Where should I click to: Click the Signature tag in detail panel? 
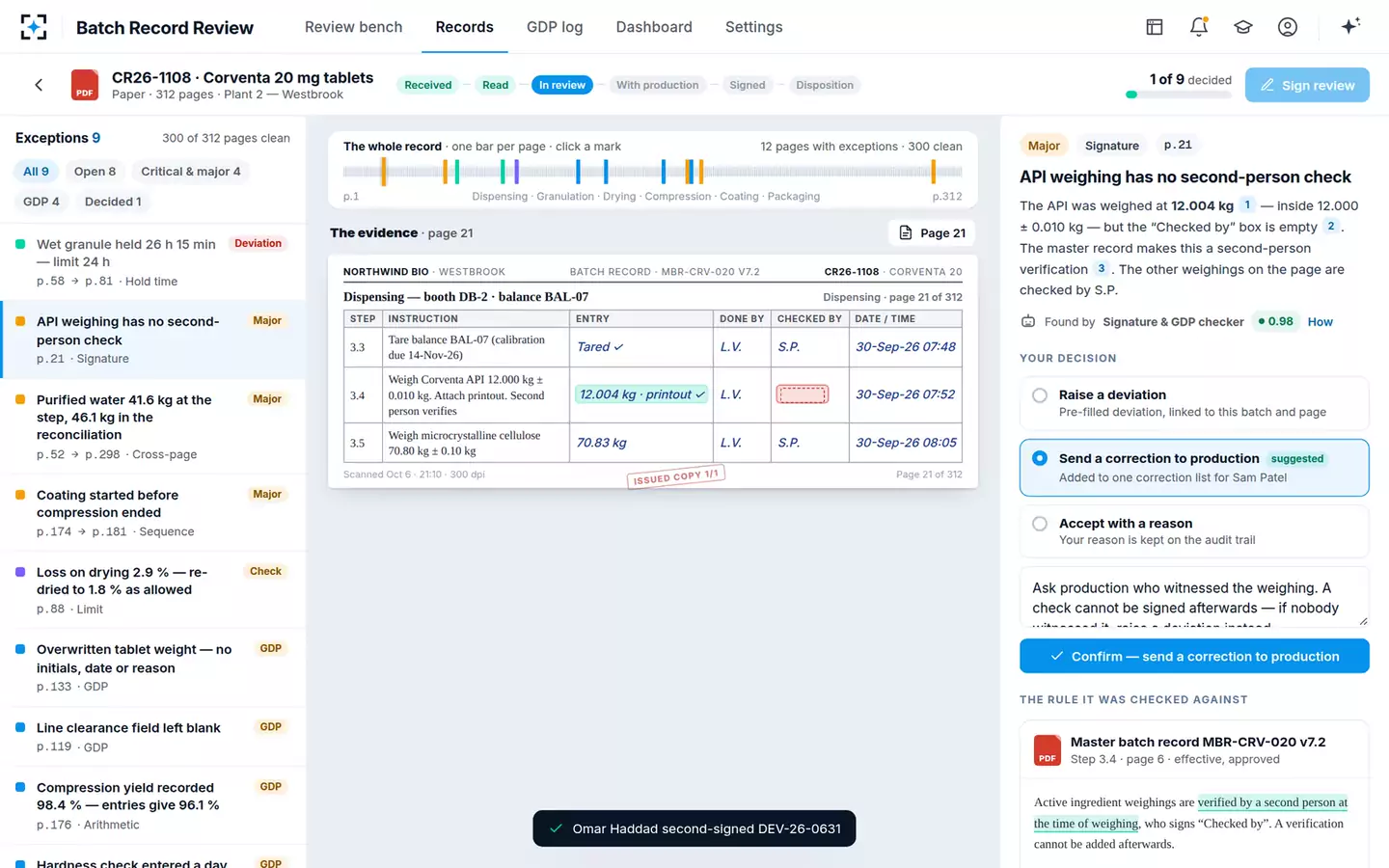pos(1112,146)
